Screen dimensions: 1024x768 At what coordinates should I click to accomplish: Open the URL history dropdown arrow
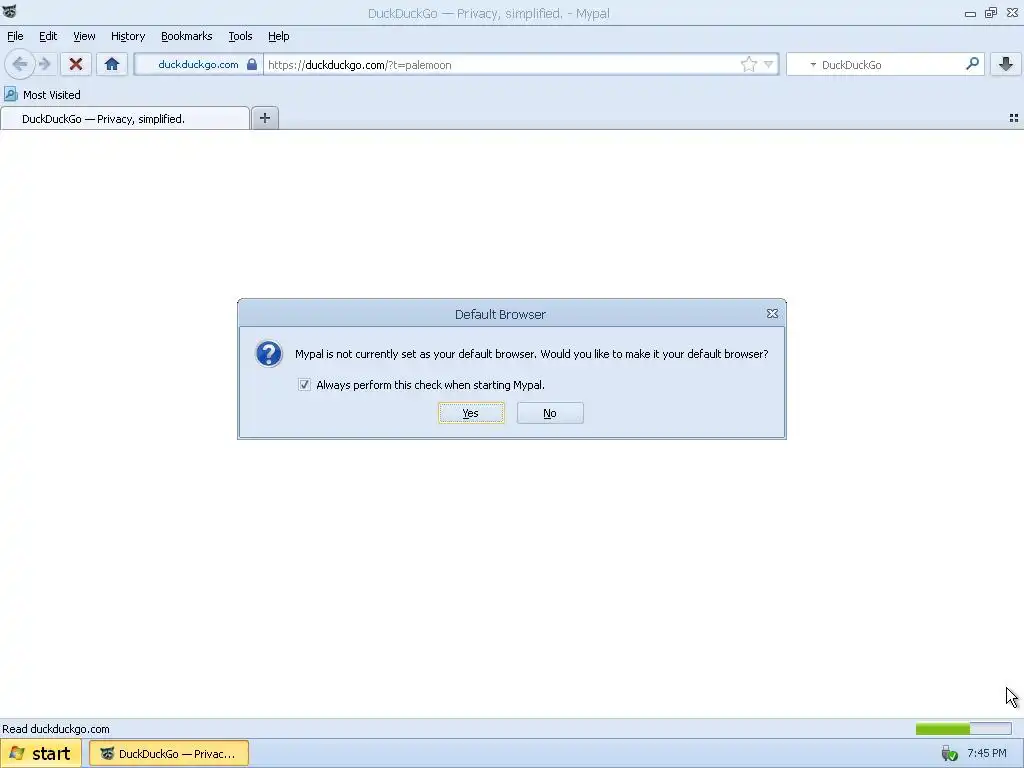769,64
